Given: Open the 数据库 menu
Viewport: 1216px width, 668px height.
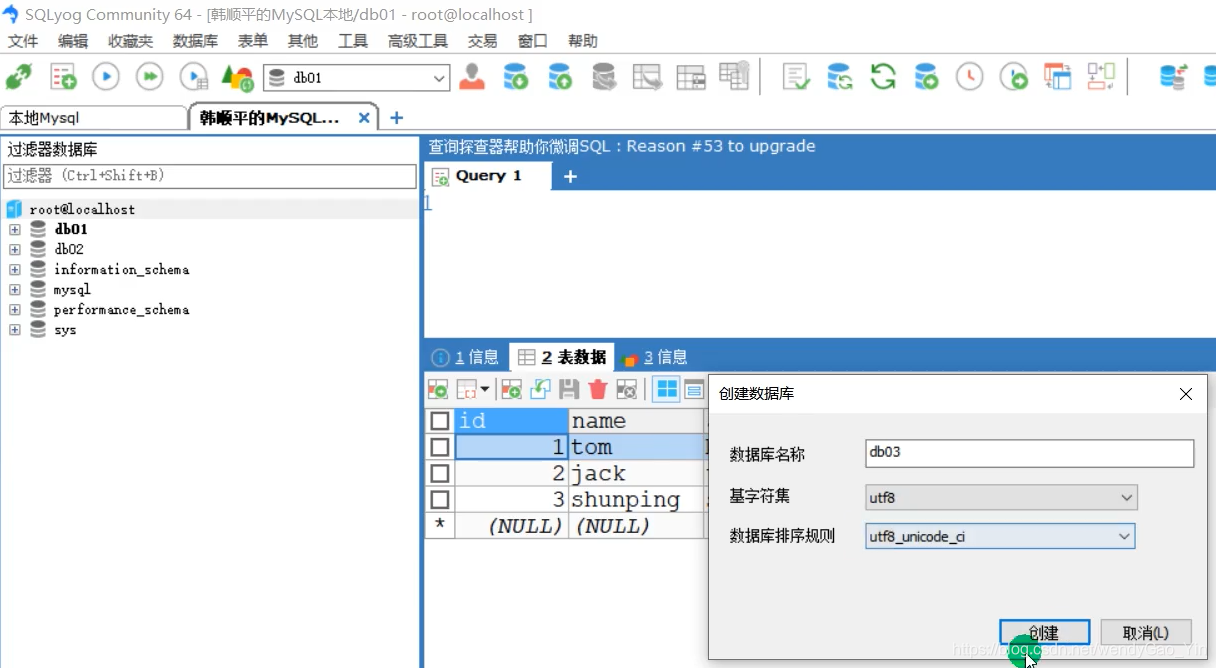Looking at the screenshot, I should coord(195,41).
